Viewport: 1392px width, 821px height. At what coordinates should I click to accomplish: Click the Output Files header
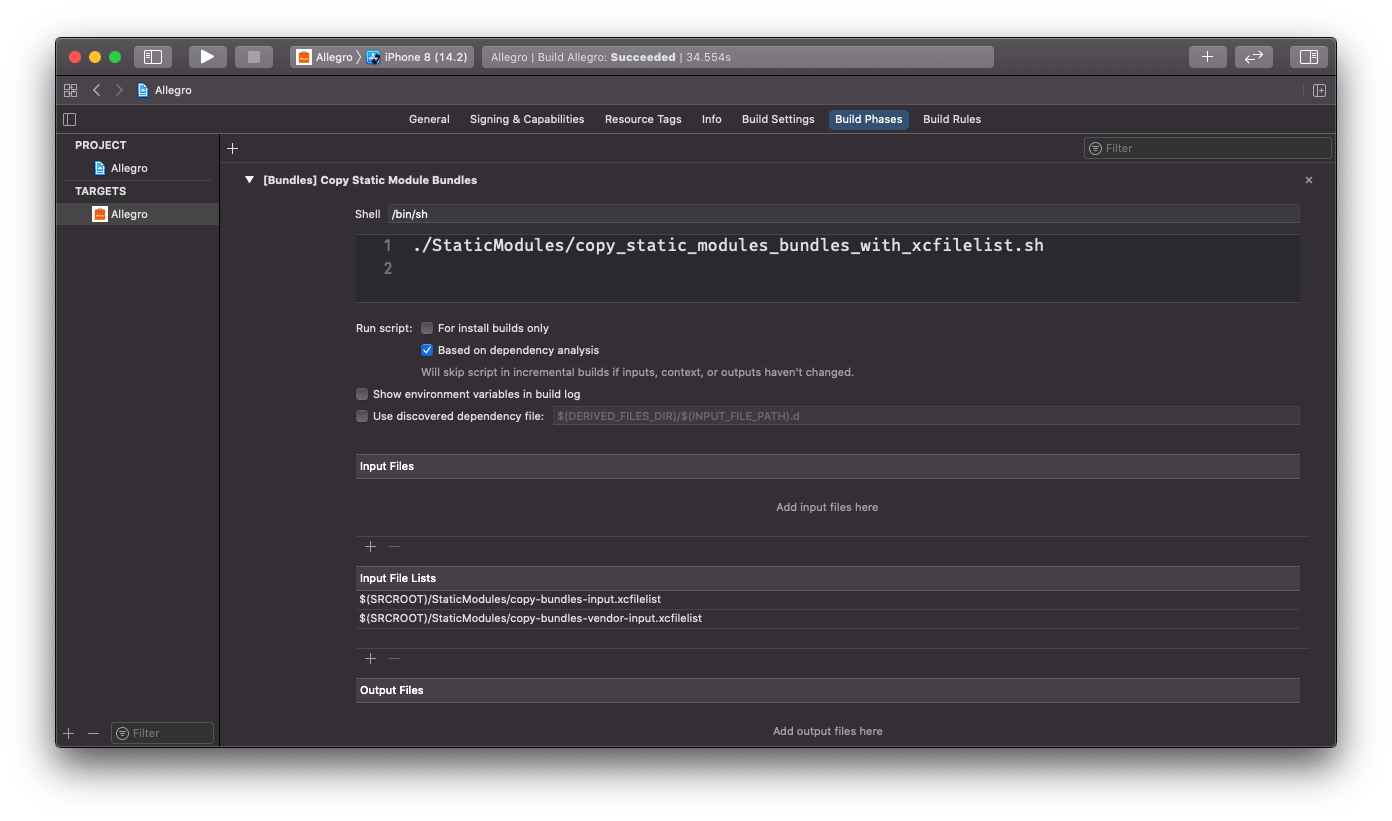828,690
